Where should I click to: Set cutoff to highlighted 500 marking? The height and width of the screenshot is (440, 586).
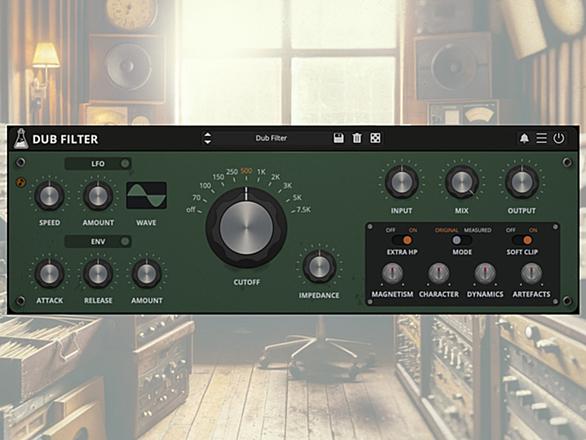(246, 171)
